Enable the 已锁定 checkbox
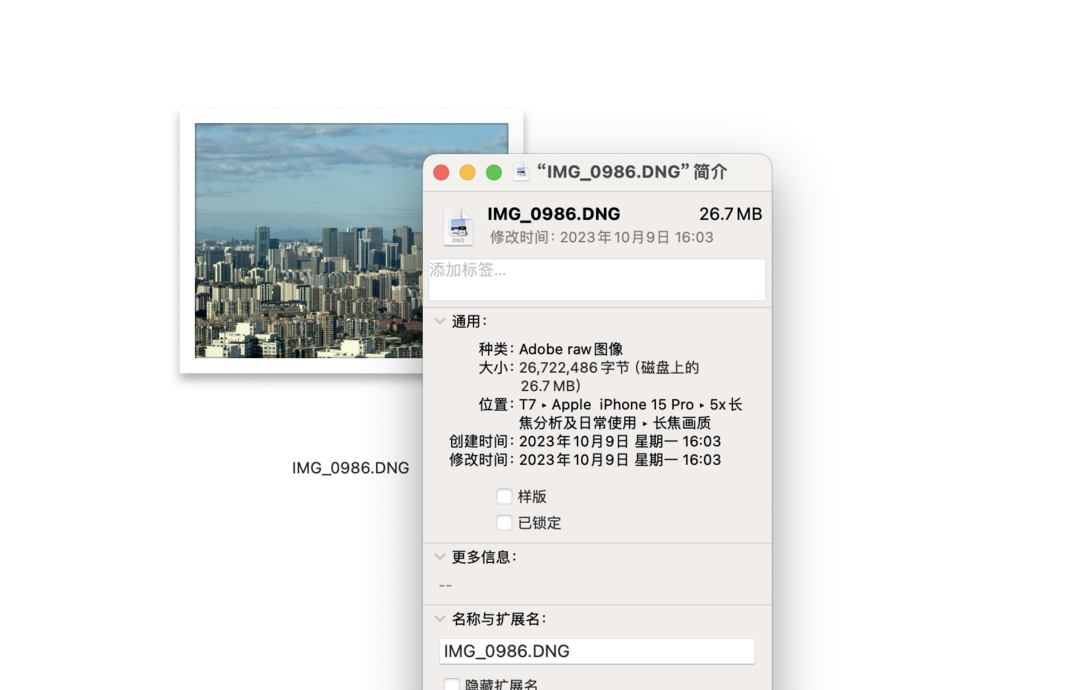 505,523
